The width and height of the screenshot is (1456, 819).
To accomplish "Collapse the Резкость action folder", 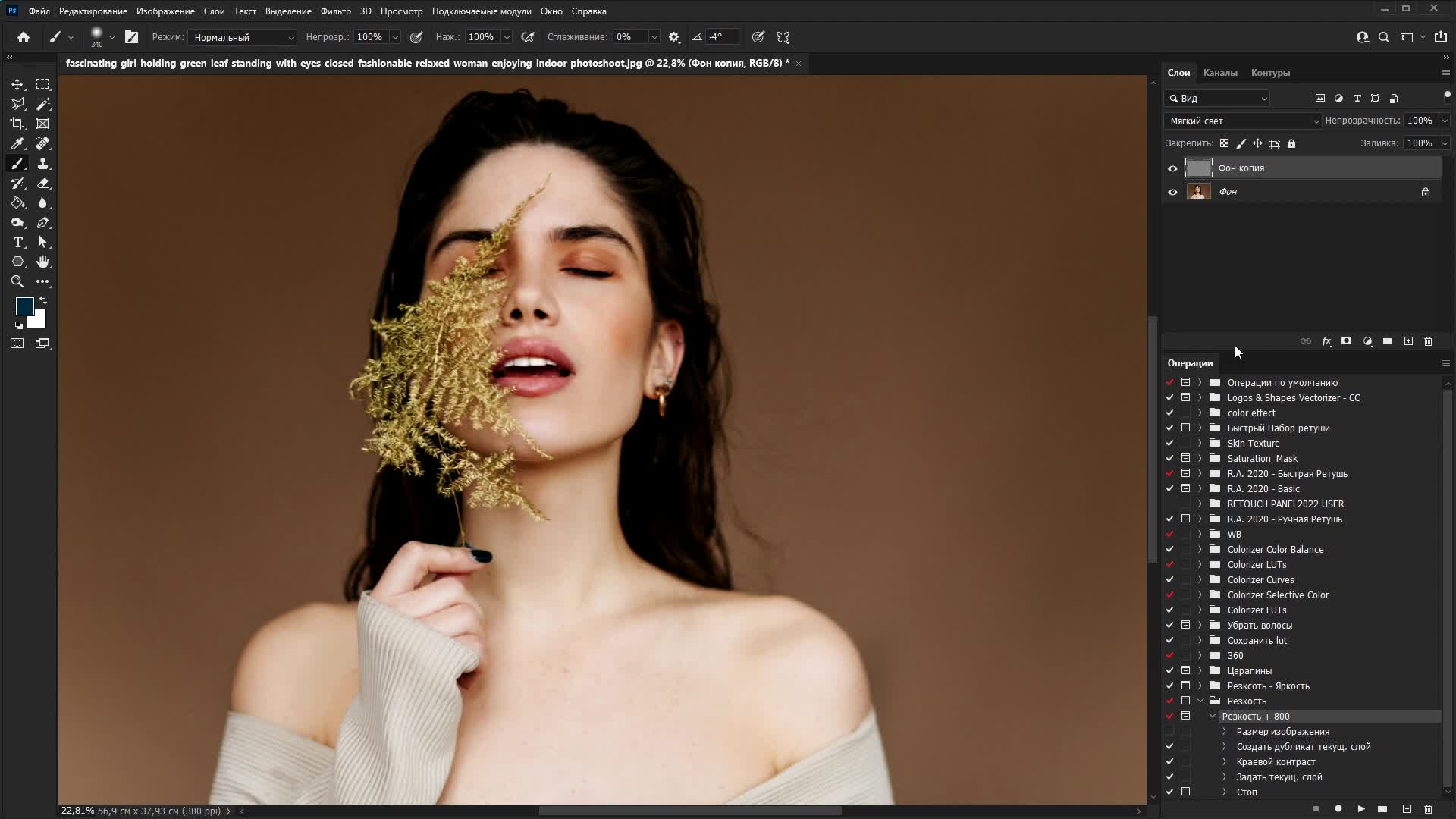I will [x=1200, y=701].
